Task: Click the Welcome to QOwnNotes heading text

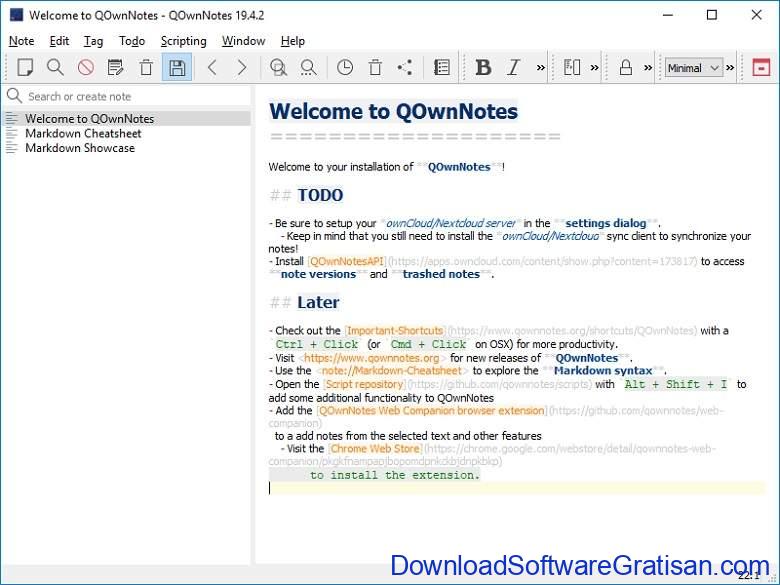Action: click(393, 111)
